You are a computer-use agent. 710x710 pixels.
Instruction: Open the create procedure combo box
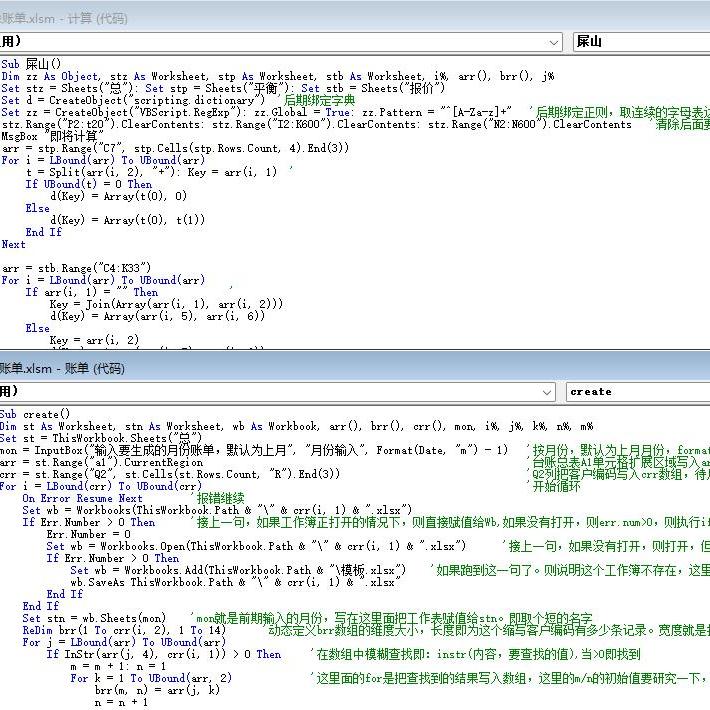point(638,392)
